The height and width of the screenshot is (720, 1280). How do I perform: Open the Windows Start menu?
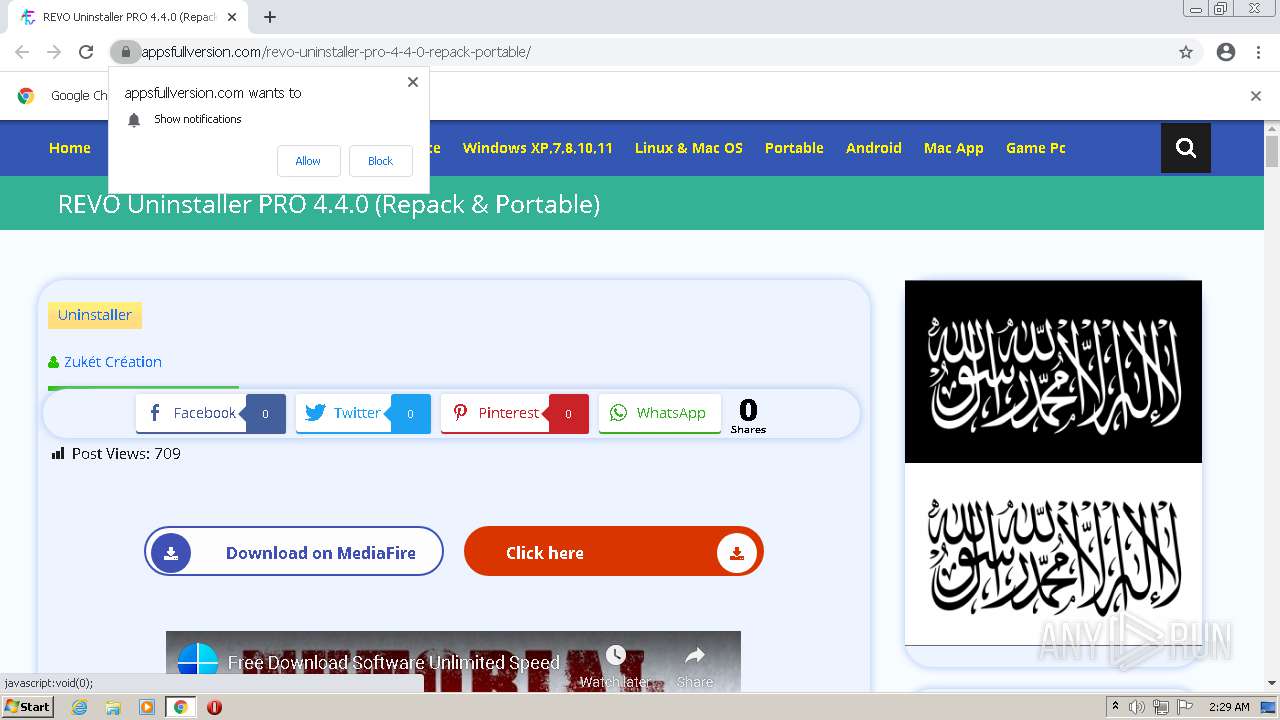coord(28,707)
